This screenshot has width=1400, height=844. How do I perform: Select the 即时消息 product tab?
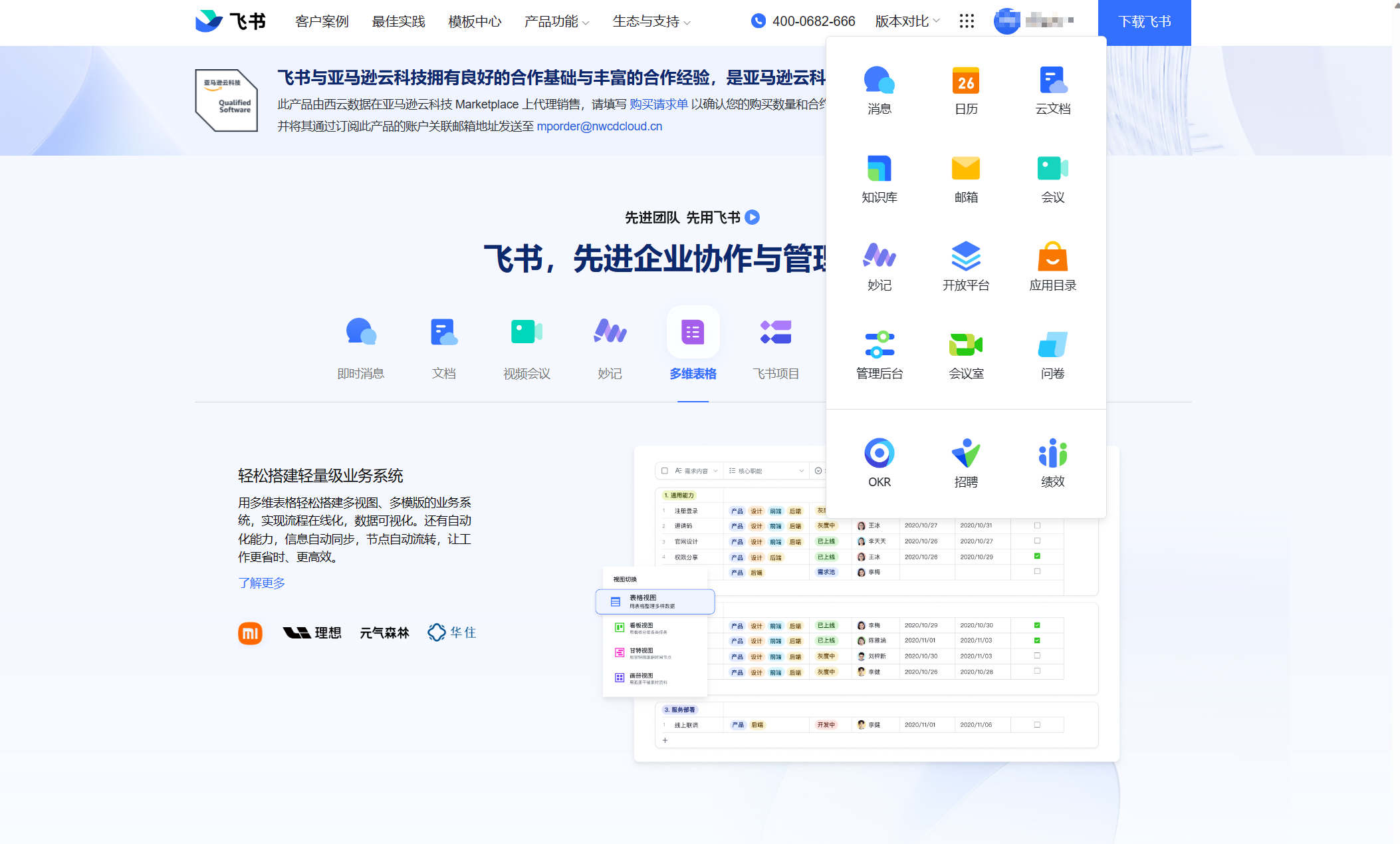360,349
